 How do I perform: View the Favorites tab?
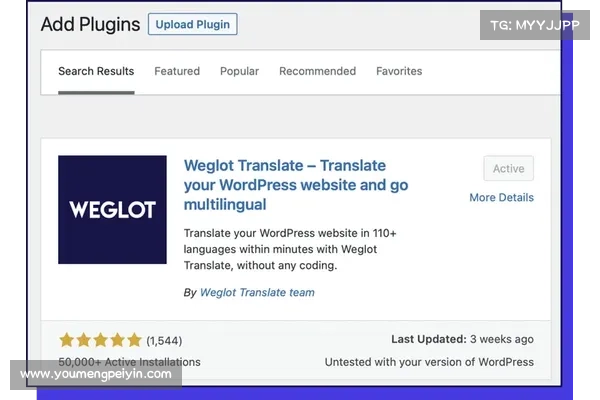399,71
